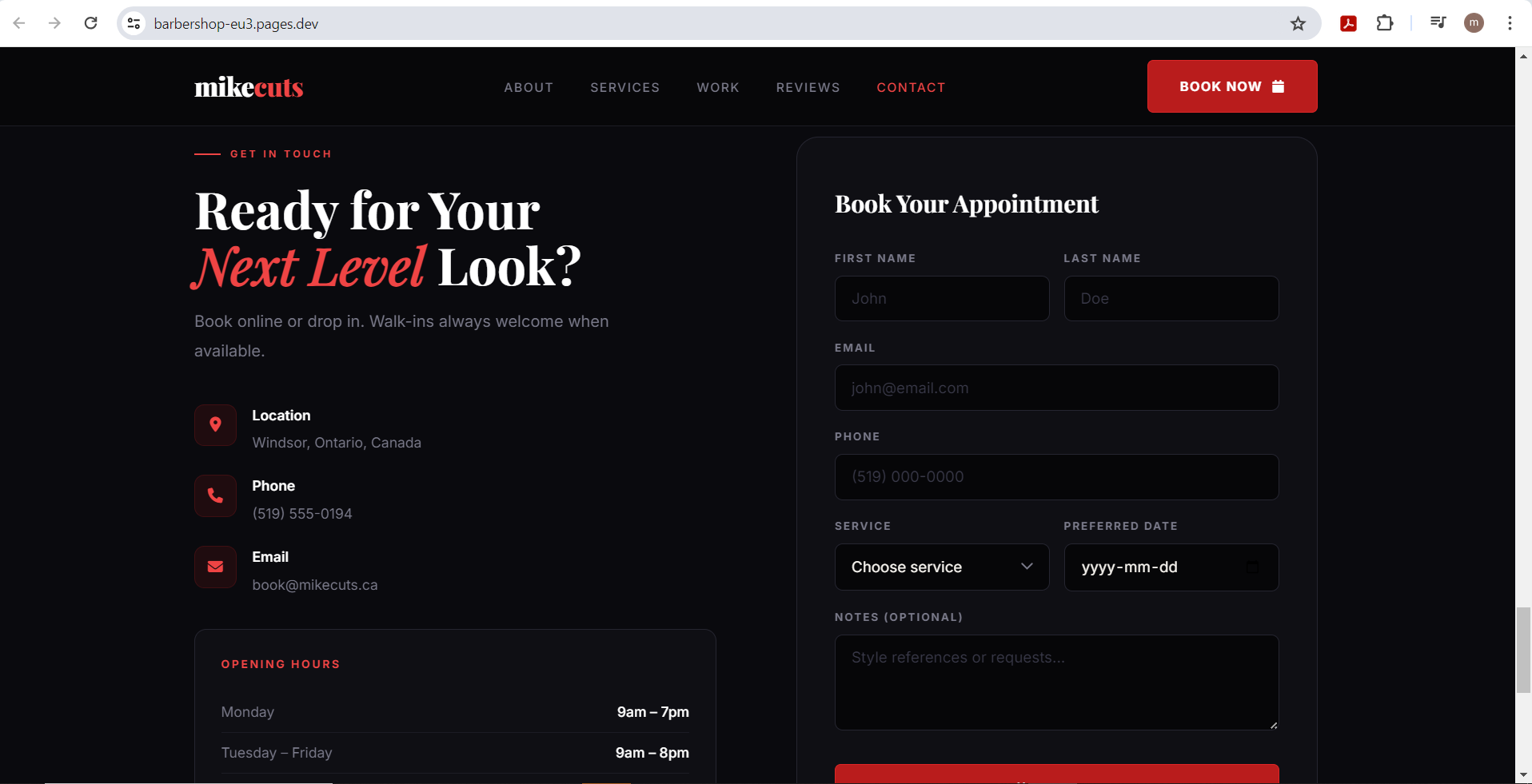Open the Work nav item
The height and width of the screenshot is (784, 1532).
coord(717,87)
